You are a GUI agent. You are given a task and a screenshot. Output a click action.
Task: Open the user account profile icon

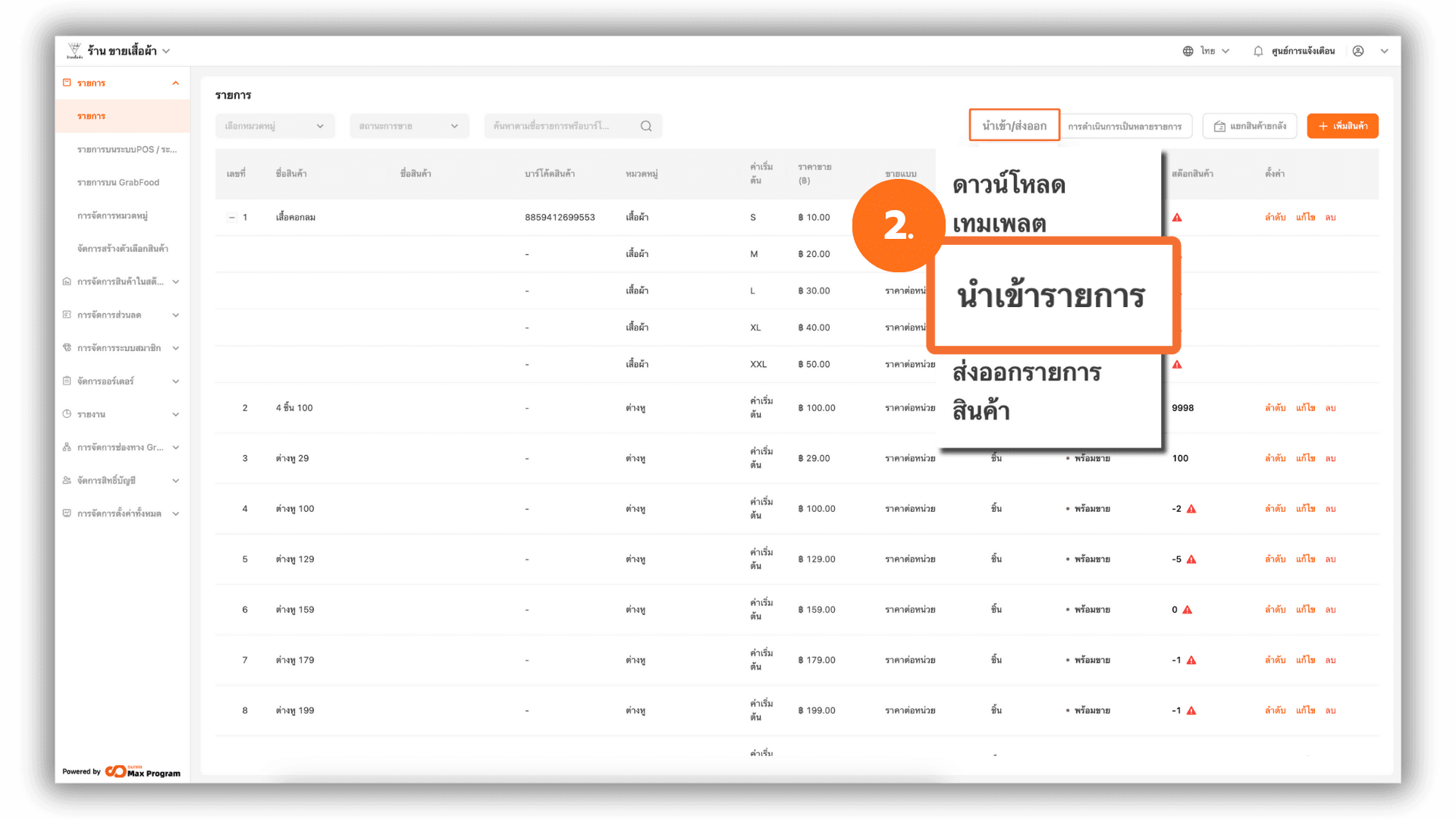(1358, 51)
